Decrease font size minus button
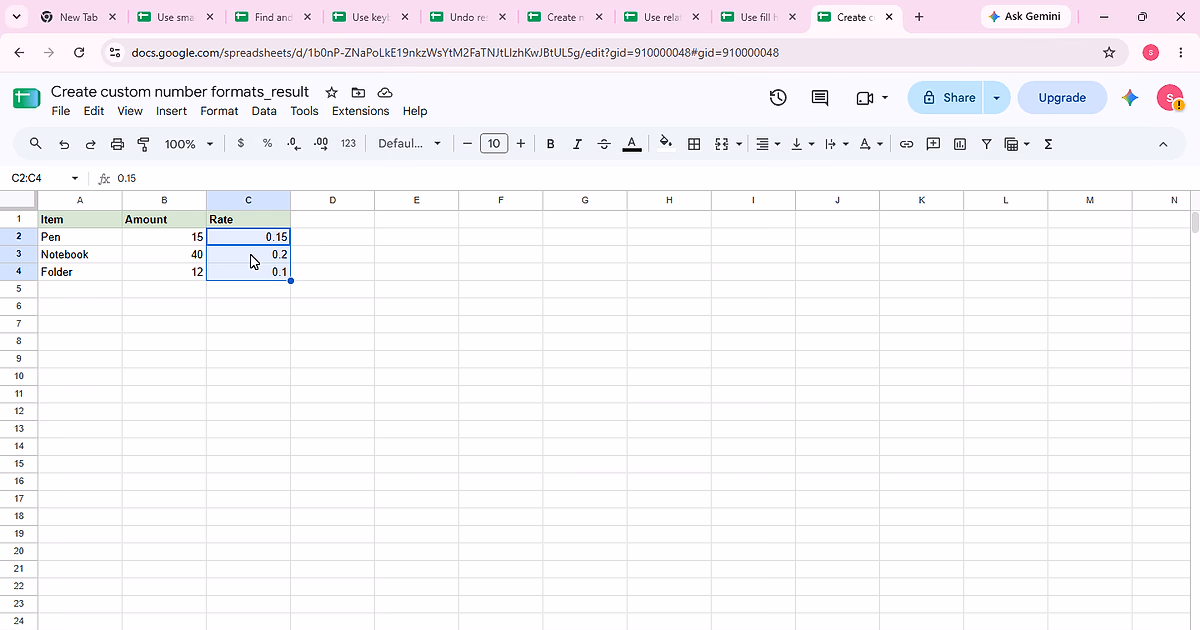Viewport: 1200px width, 630px height. coord(467,144)
